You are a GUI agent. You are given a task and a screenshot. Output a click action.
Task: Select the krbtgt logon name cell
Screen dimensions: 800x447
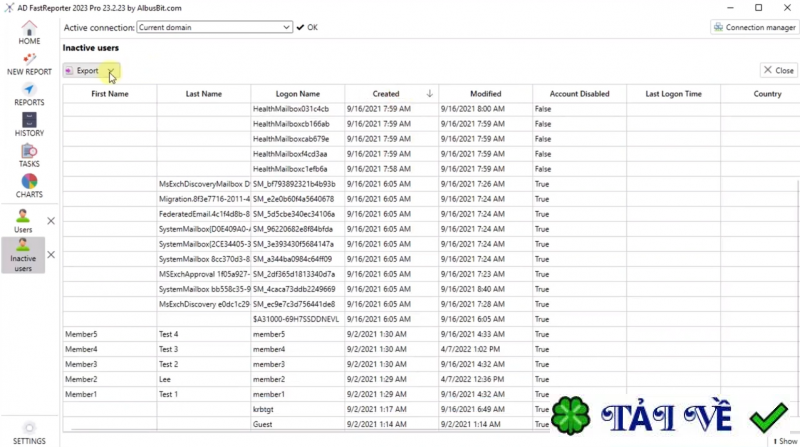point(297,409)
